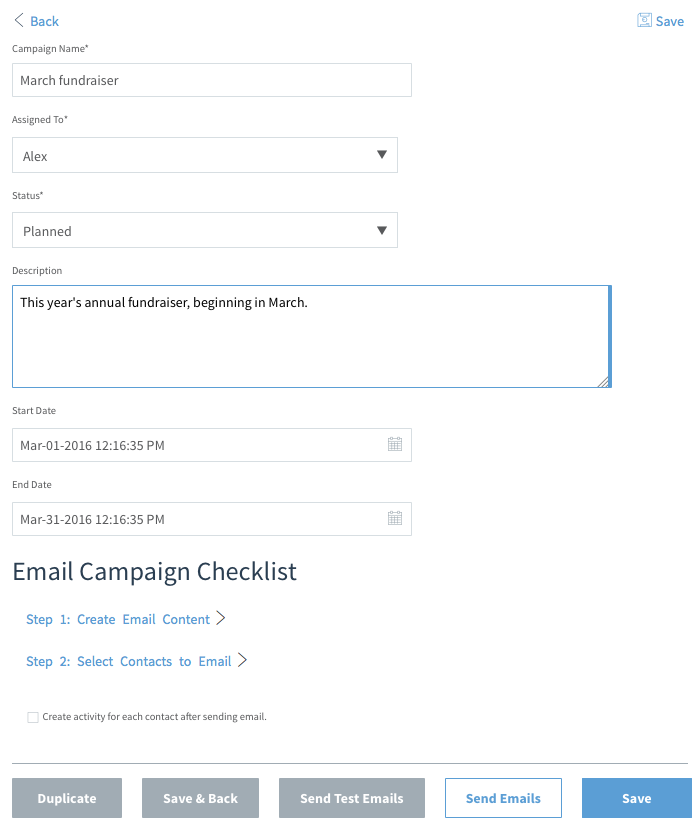Enable create activity for each contact checkbox
Screen dimensions: 698x827
click(x=33, y=717)
